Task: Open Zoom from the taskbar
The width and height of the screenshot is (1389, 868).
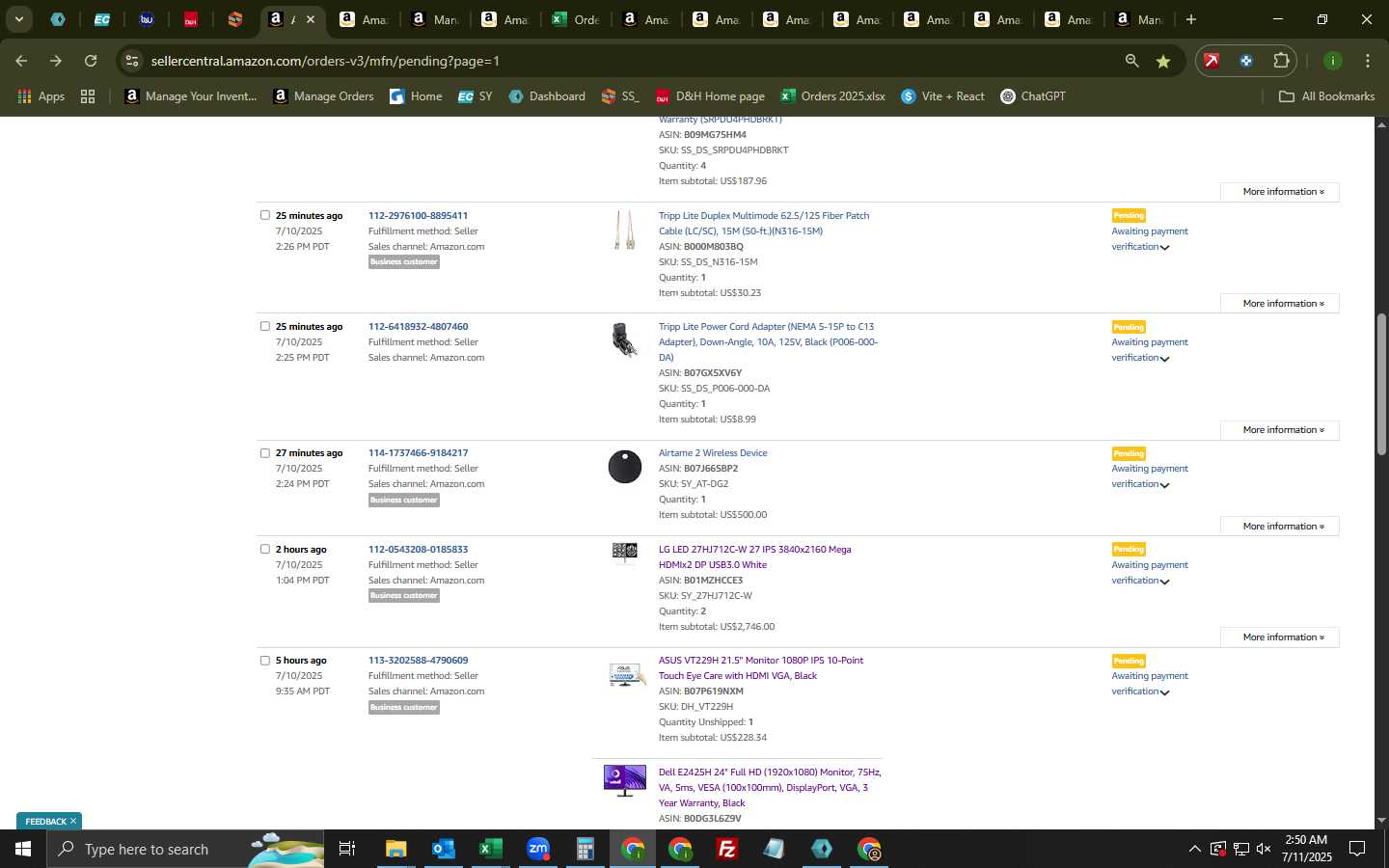Action: click(x=538, y=849)
